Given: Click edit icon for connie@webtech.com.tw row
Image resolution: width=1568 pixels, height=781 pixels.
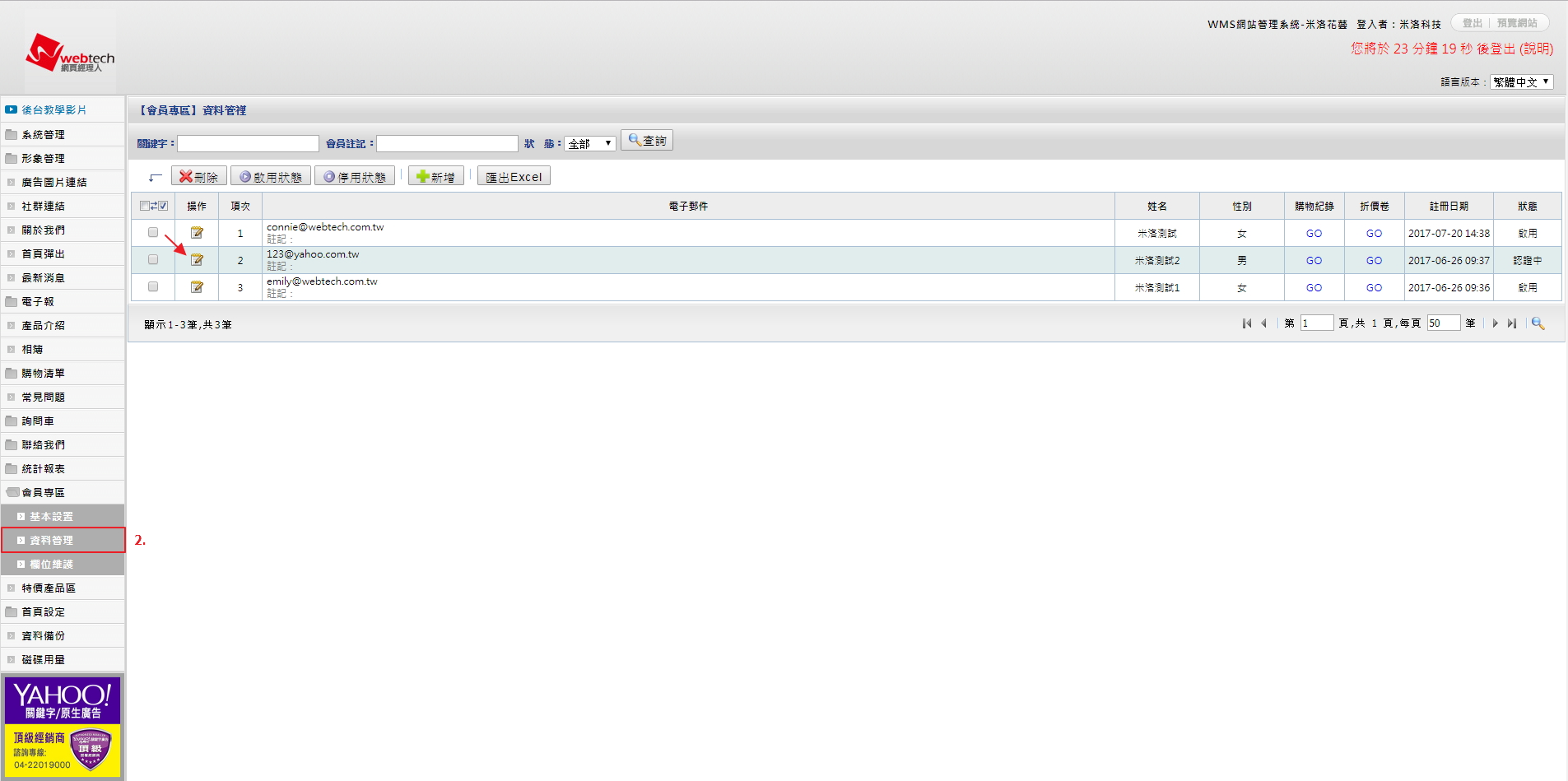Looking at the screenshot, I should (197, 233).
